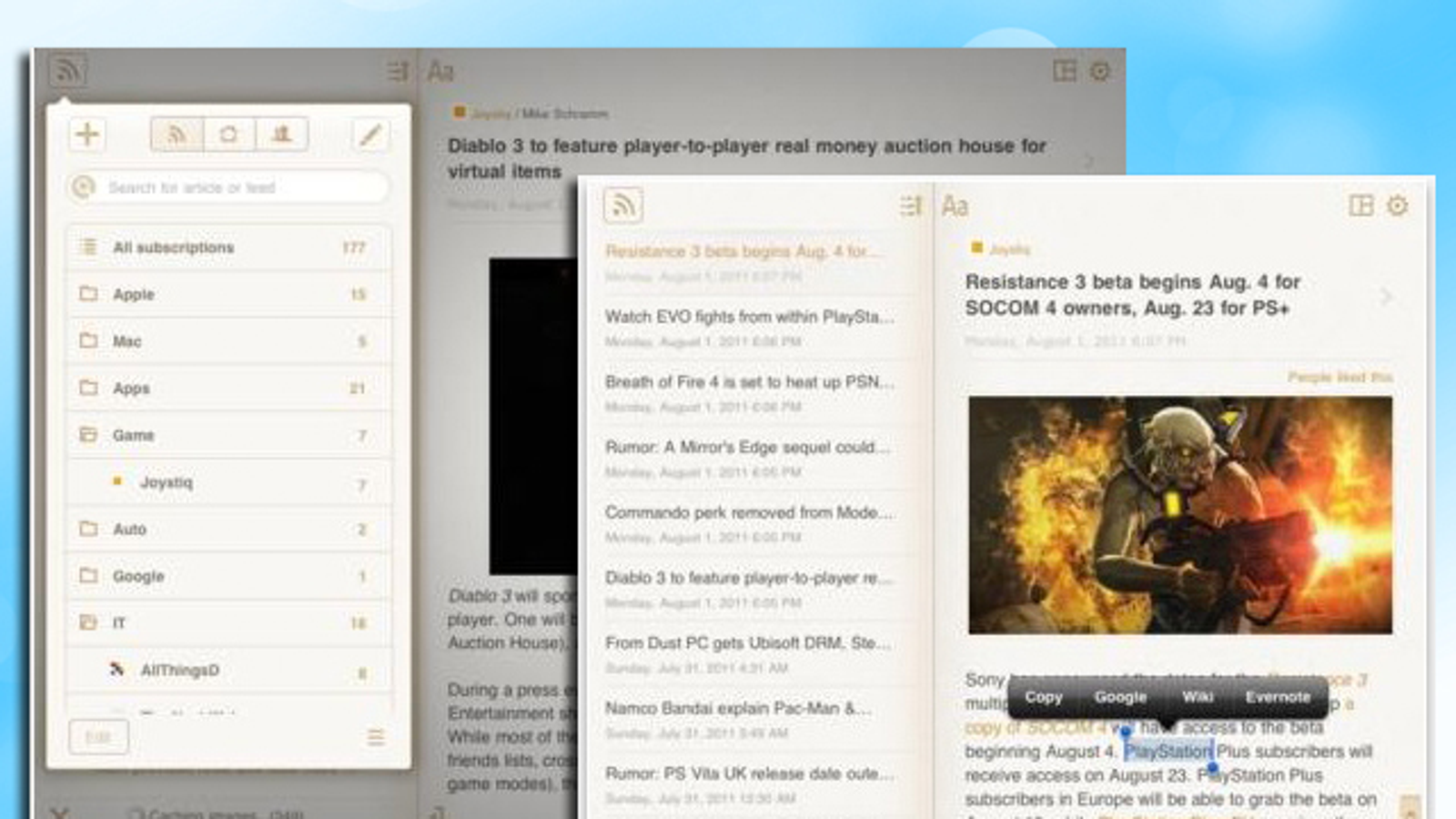Tap the next arrow beside Resistance 3 headline

tap(1386, 296)
